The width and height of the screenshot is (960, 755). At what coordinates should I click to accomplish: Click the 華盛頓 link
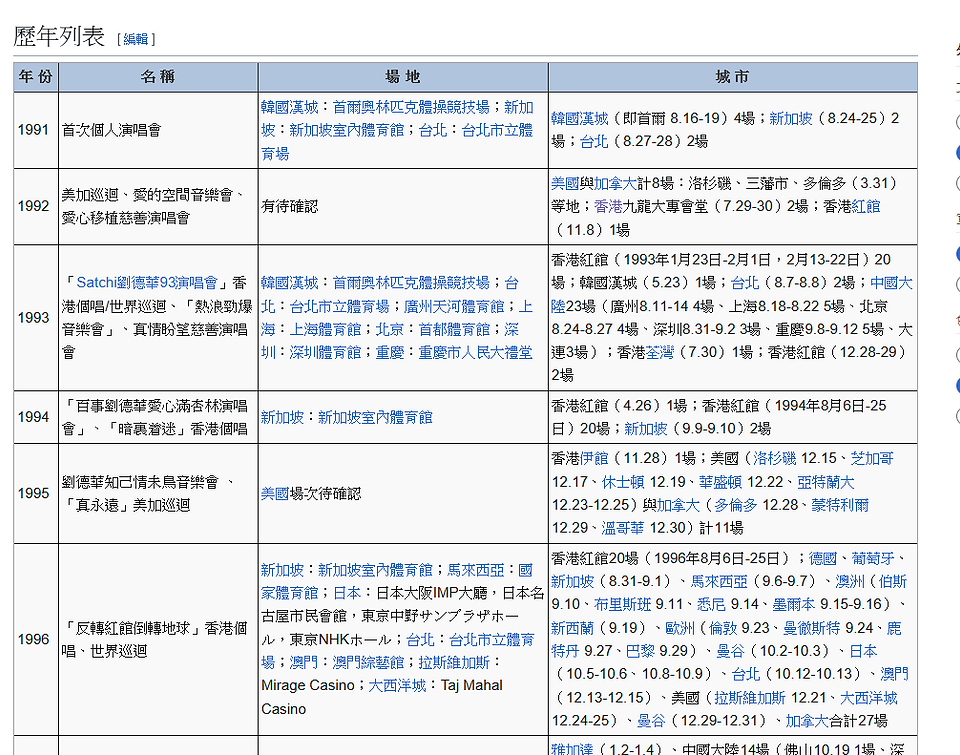coord(720,482)
